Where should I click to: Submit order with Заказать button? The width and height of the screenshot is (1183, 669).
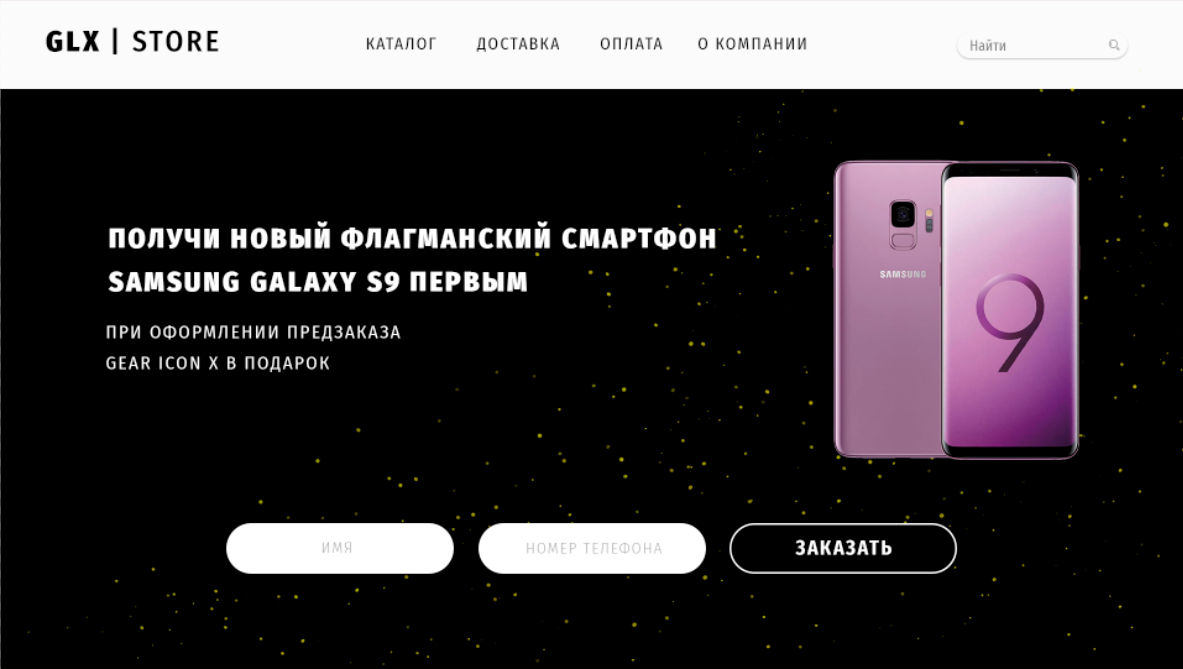pyautogui.click(x=843, y=548)
